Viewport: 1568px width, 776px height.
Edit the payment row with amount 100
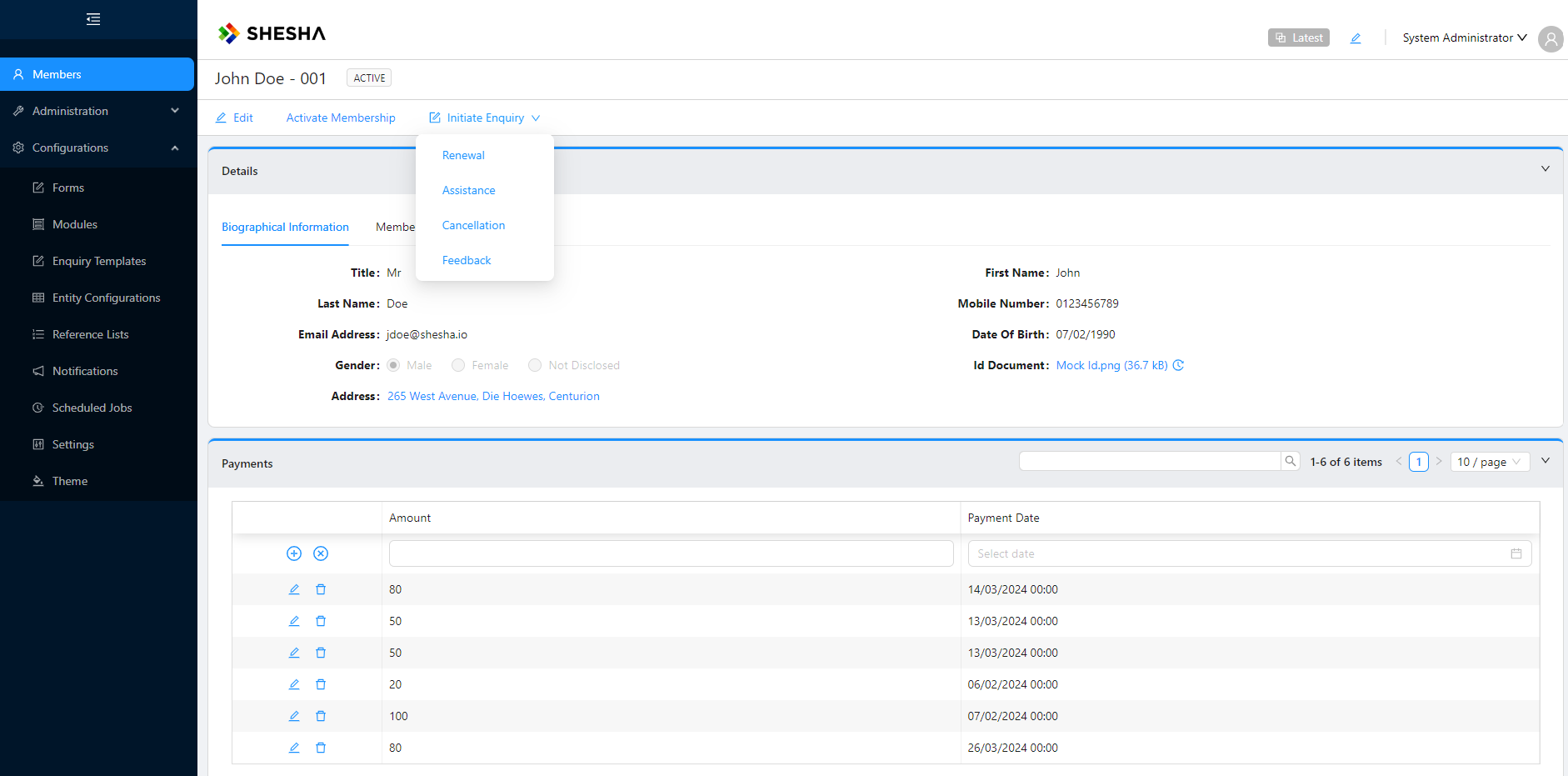(x=294, y=716)
